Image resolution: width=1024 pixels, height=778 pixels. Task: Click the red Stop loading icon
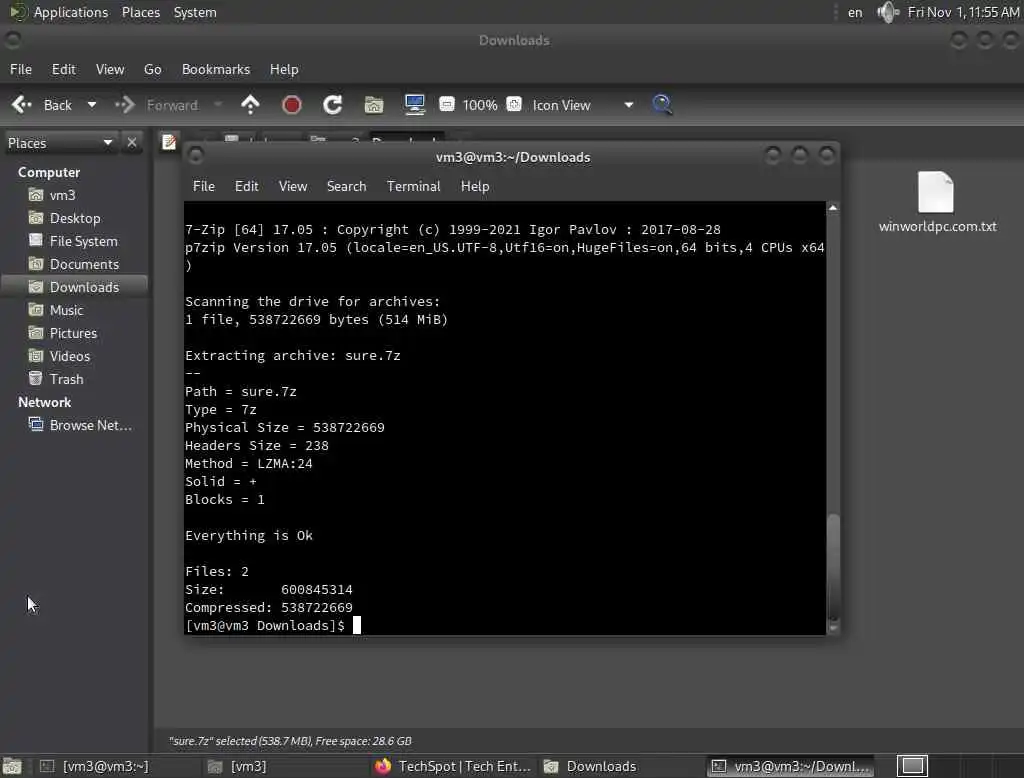coord(291,105)
